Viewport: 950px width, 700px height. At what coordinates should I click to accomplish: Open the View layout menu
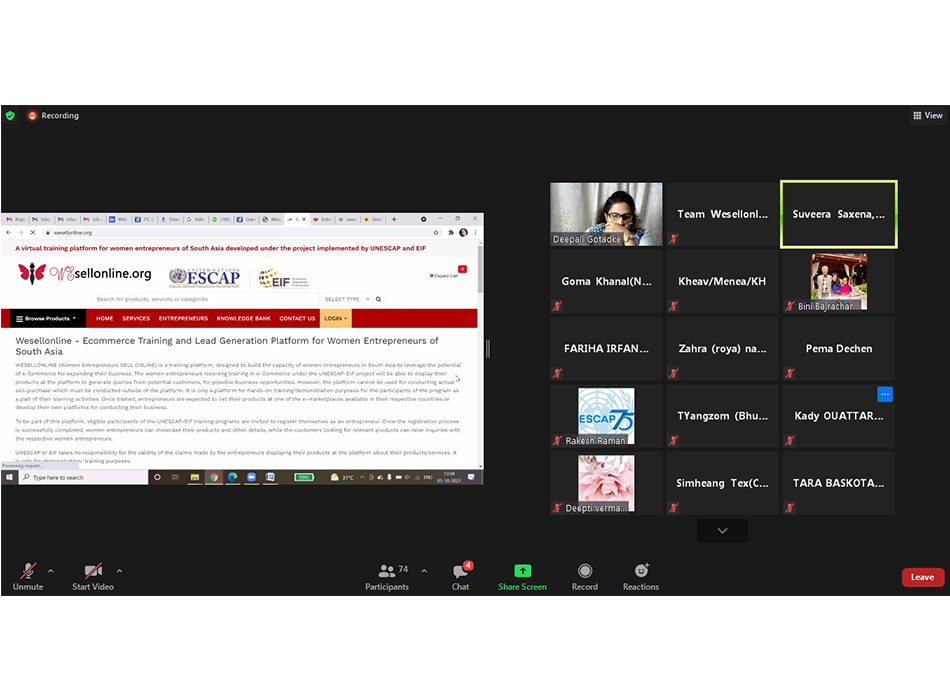click(928, 115)
